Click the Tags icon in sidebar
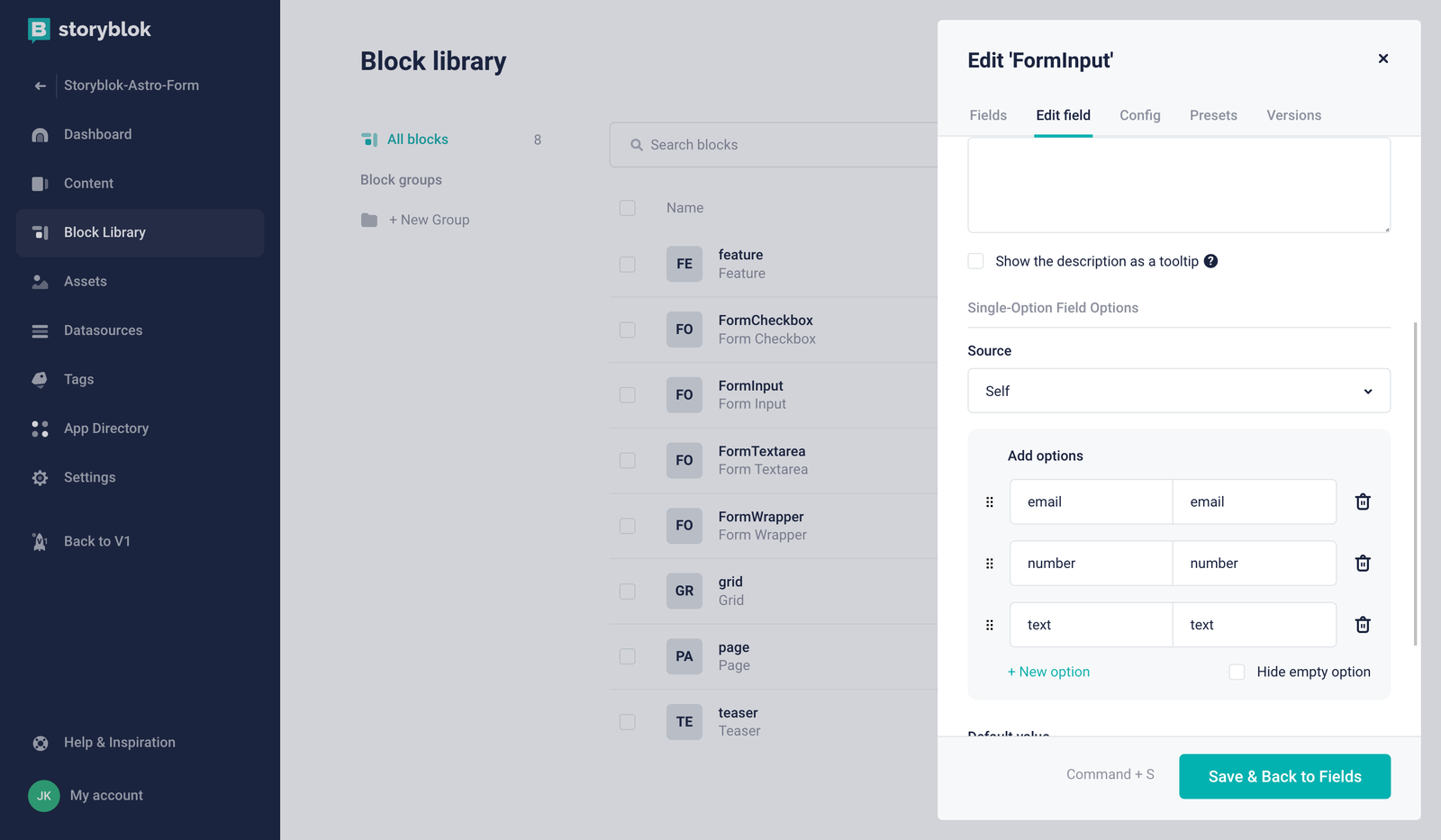The image size is (1441, 840). coord(40,379)
